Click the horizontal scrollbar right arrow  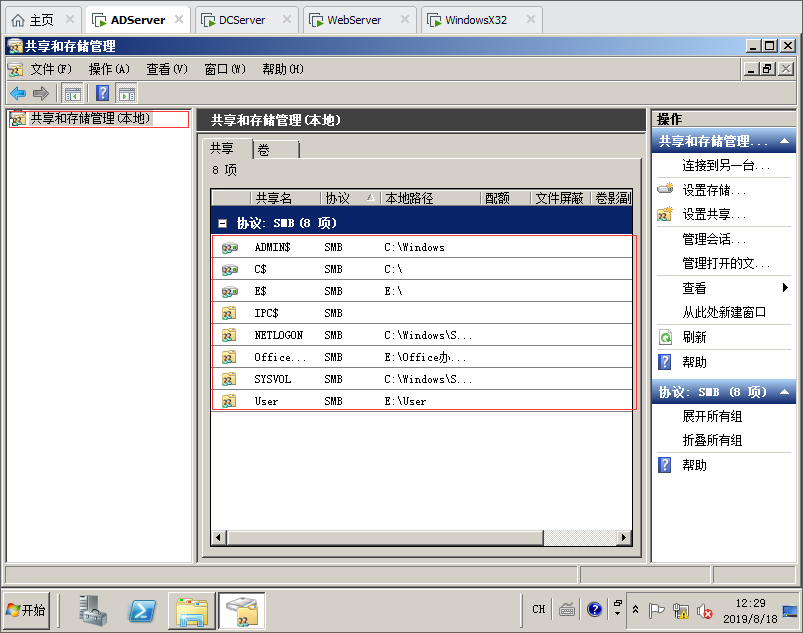(x=623, y=538)
